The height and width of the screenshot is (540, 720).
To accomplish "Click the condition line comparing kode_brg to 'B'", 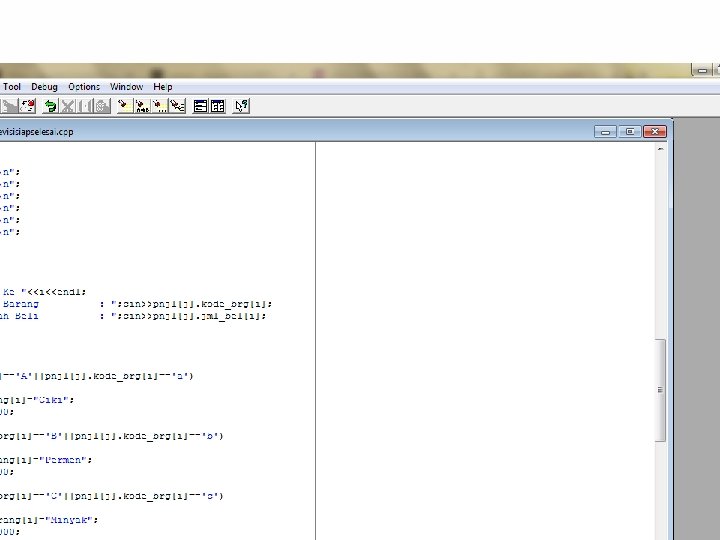I will [x=112, y=436].
